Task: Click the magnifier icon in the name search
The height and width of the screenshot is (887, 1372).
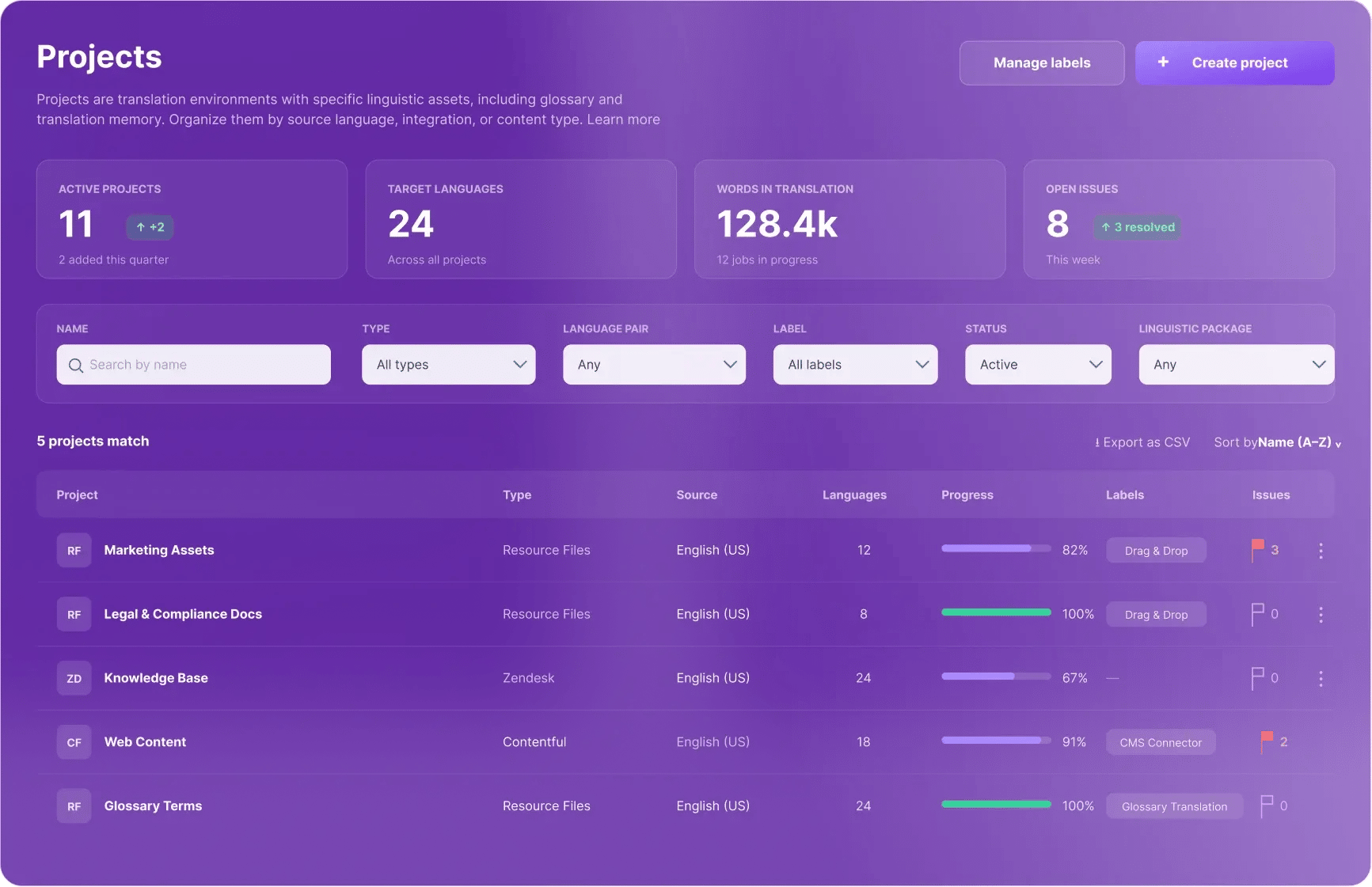Action: (76, 366)
